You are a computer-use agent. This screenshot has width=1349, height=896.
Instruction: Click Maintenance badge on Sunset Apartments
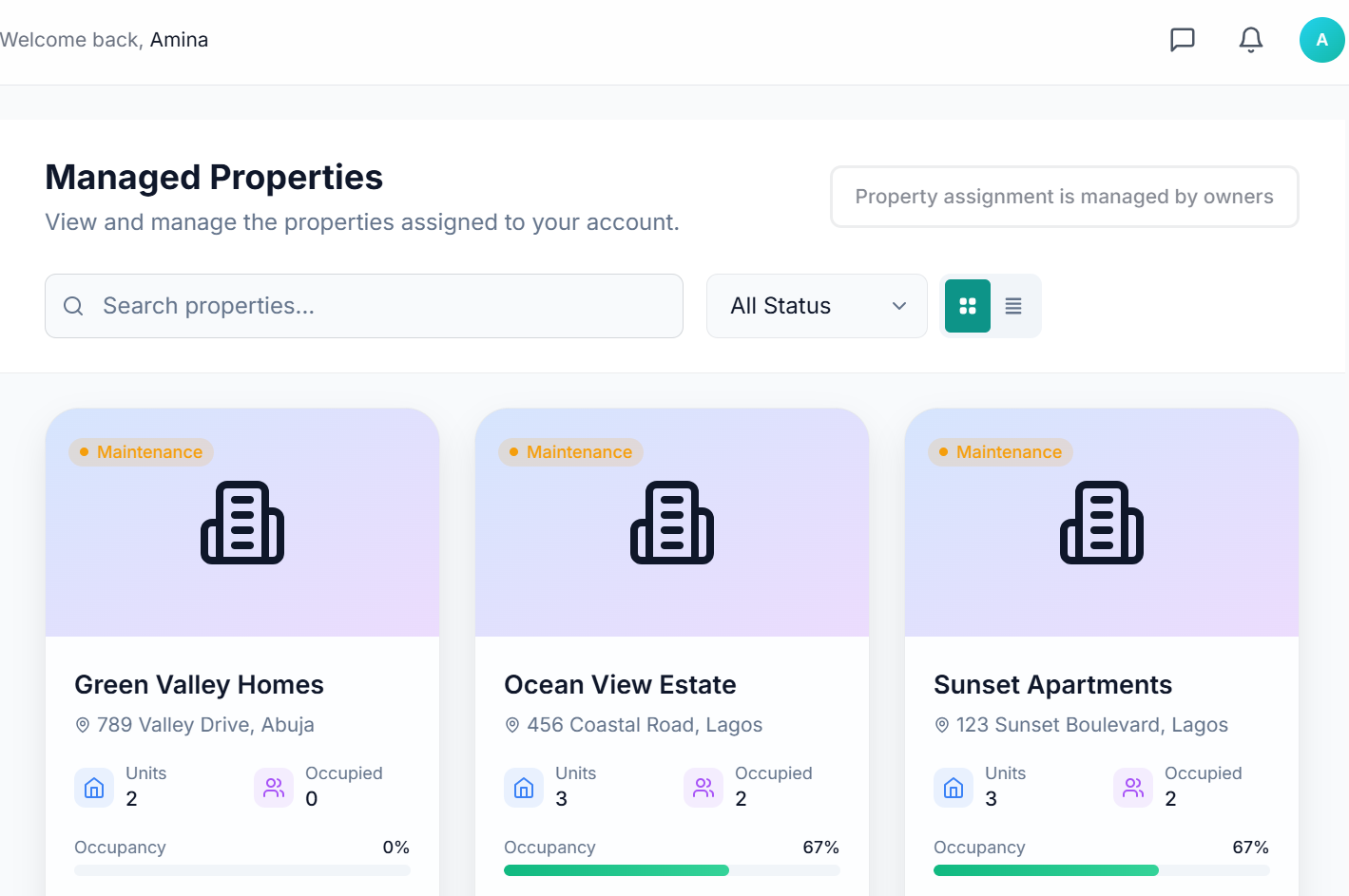(1000, 452)
